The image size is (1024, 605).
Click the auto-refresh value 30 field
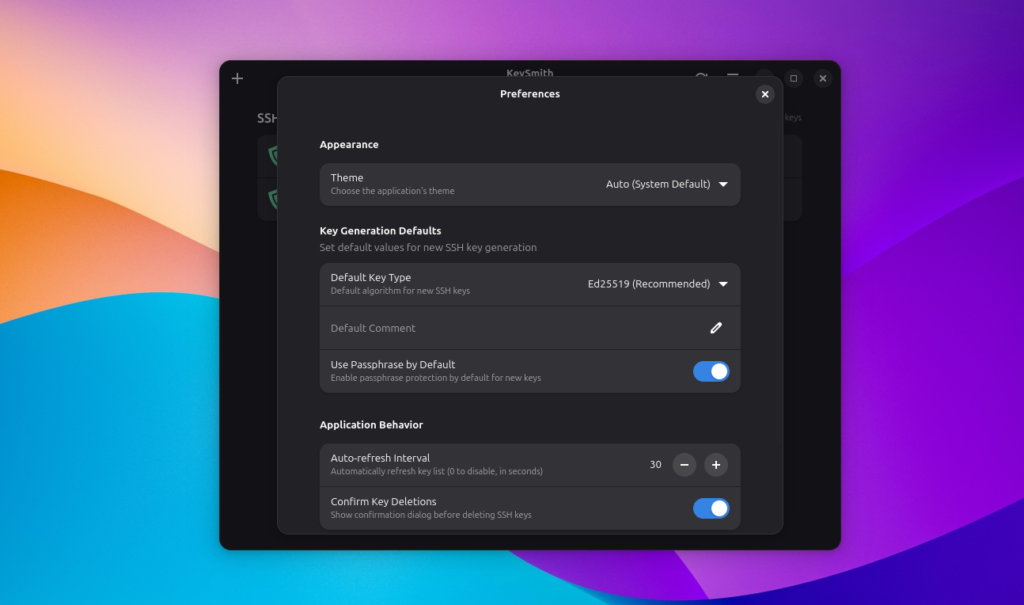point(655,465)
